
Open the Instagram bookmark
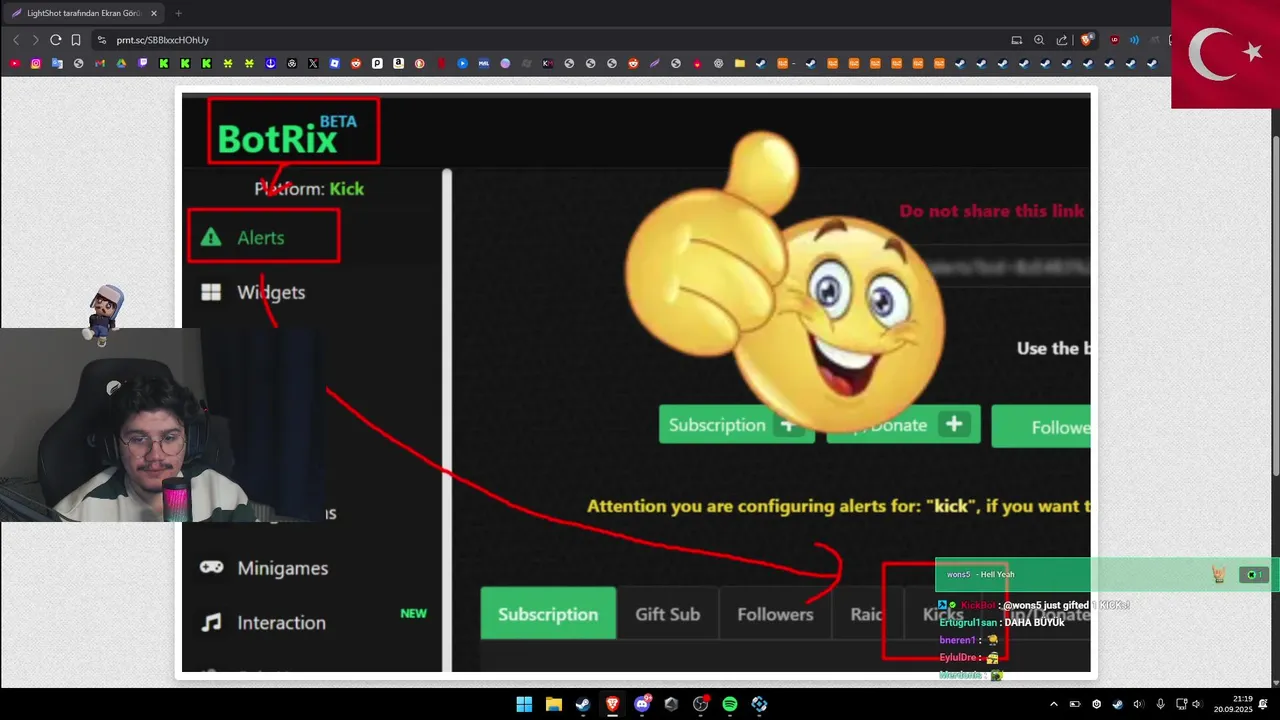(36, 63)
